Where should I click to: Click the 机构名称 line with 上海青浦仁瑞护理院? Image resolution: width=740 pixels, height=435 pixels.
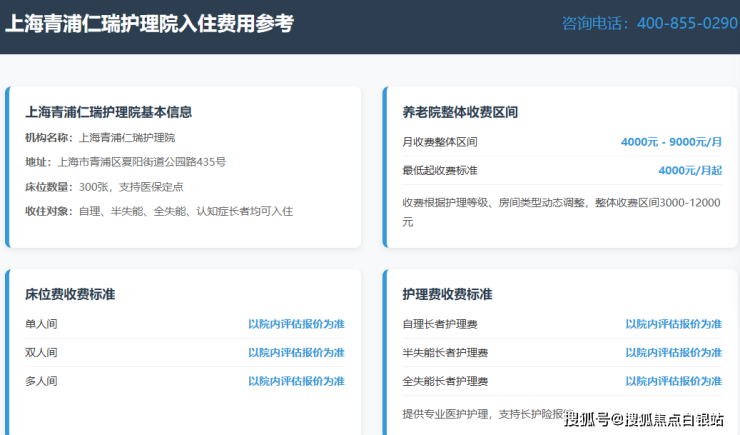100,138
